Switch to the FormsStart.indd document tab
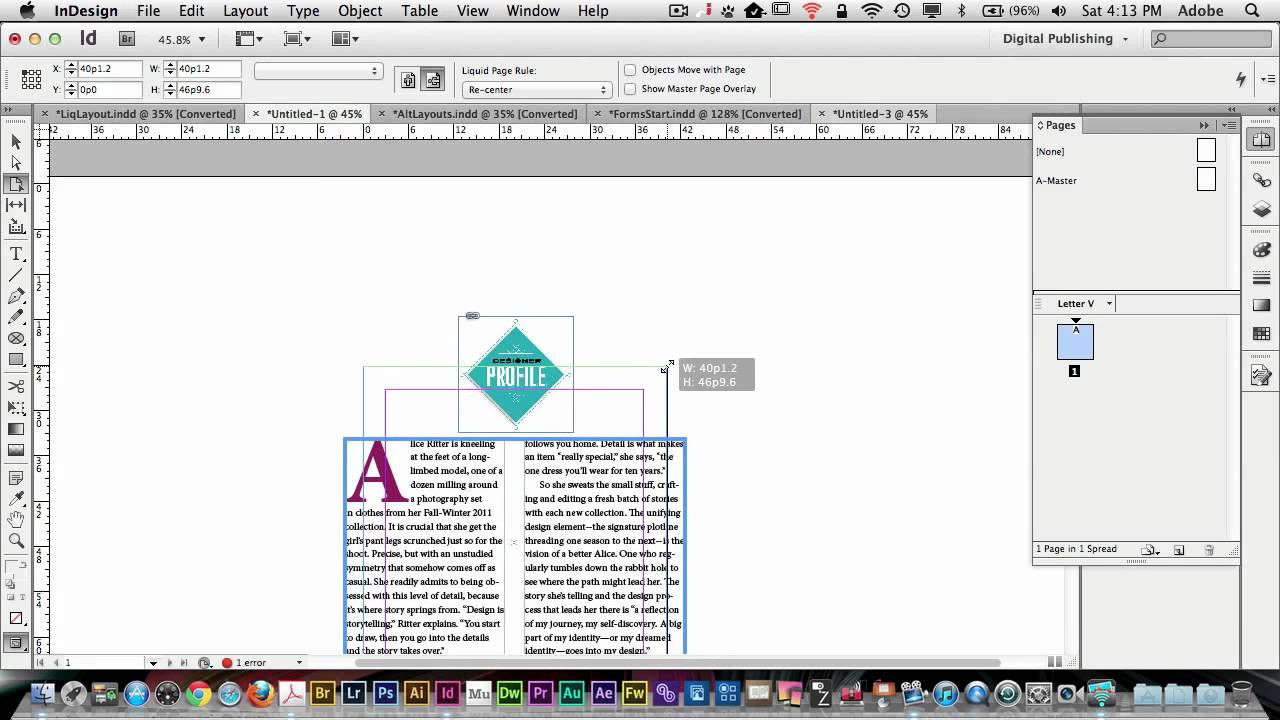 [704, 114]
